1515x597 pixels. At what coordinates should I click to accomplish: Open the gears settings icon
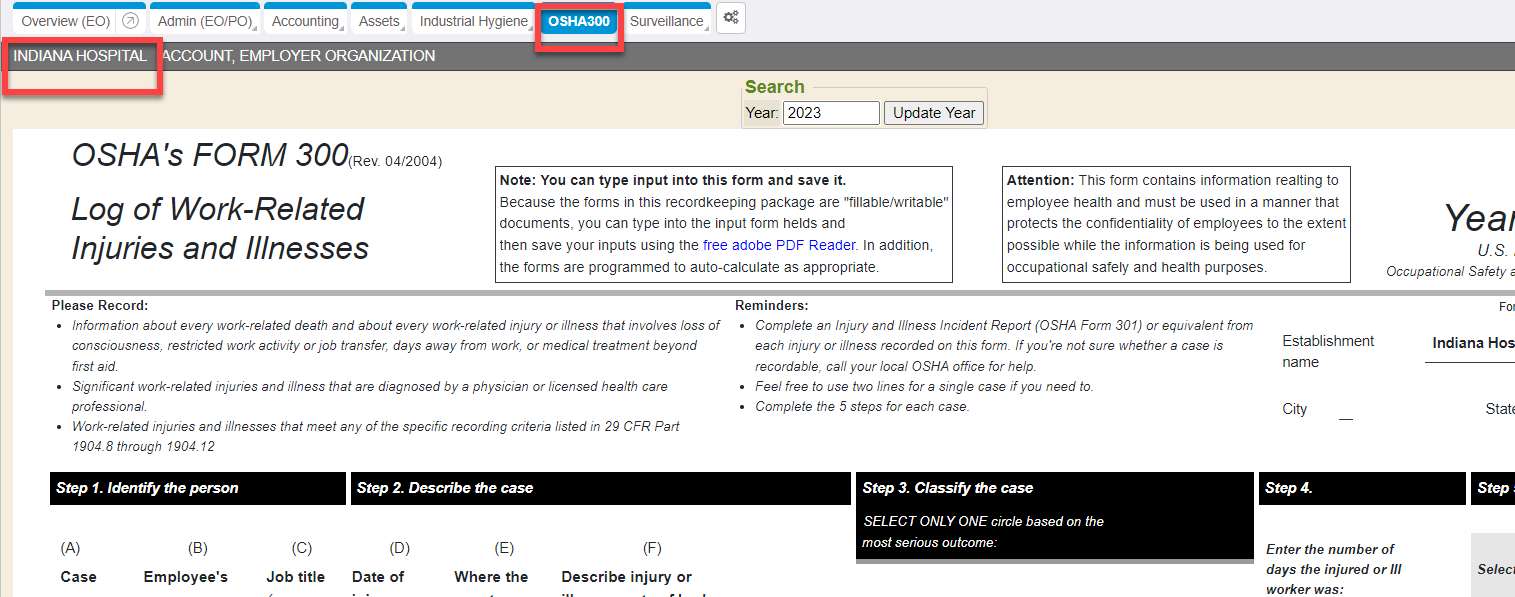(731, 18)
